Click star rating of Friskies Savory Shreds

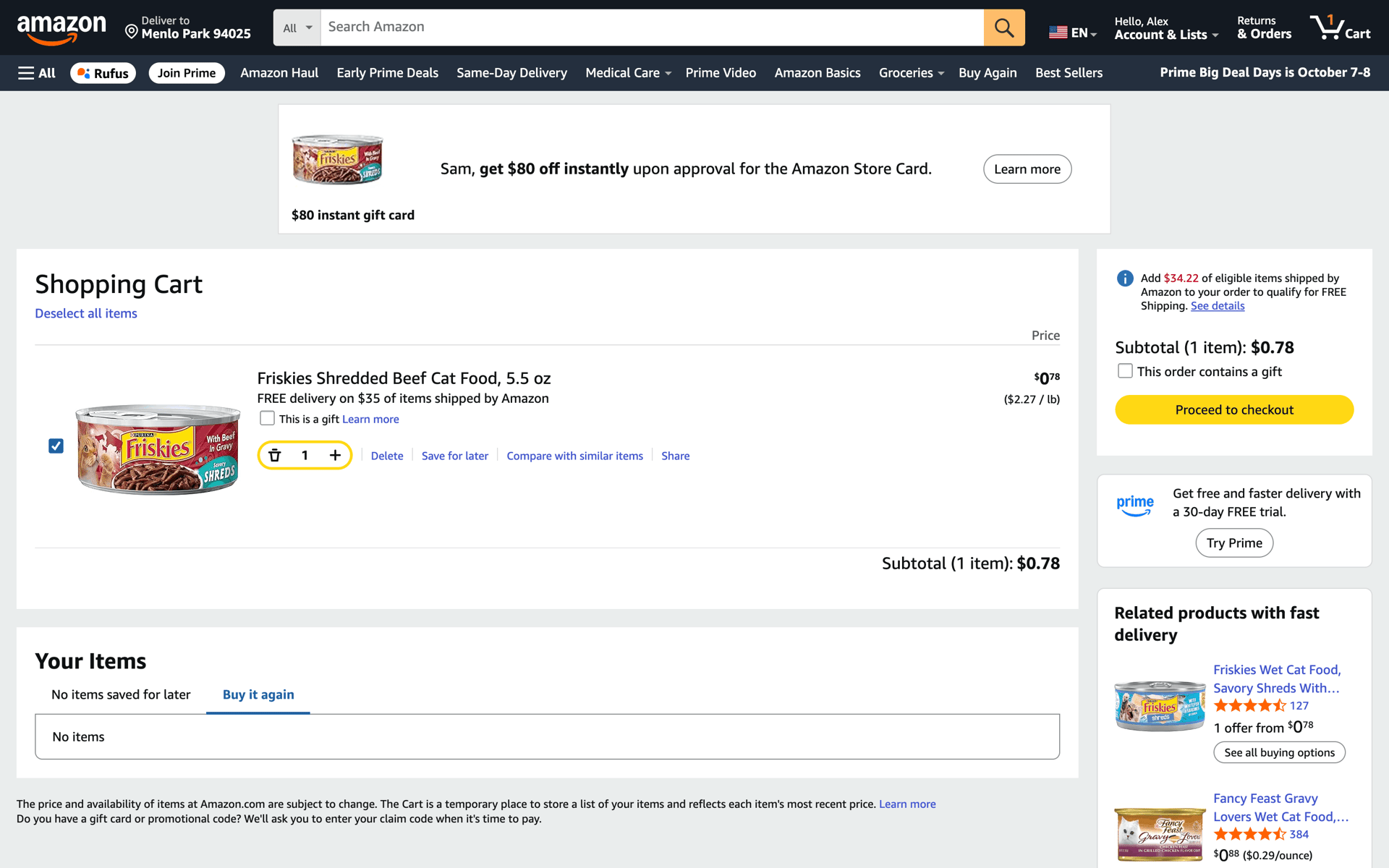pos(1249,706)
